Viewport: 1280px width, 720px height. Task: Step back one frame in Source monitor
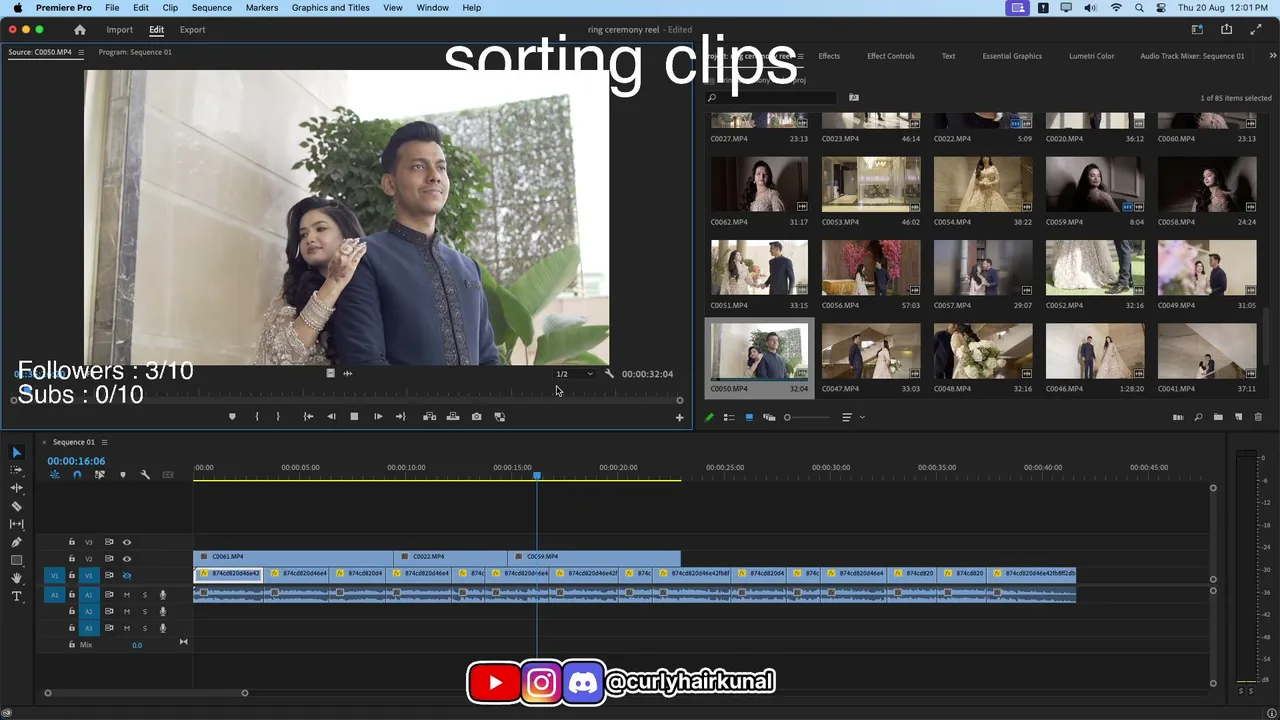[331, 417]
